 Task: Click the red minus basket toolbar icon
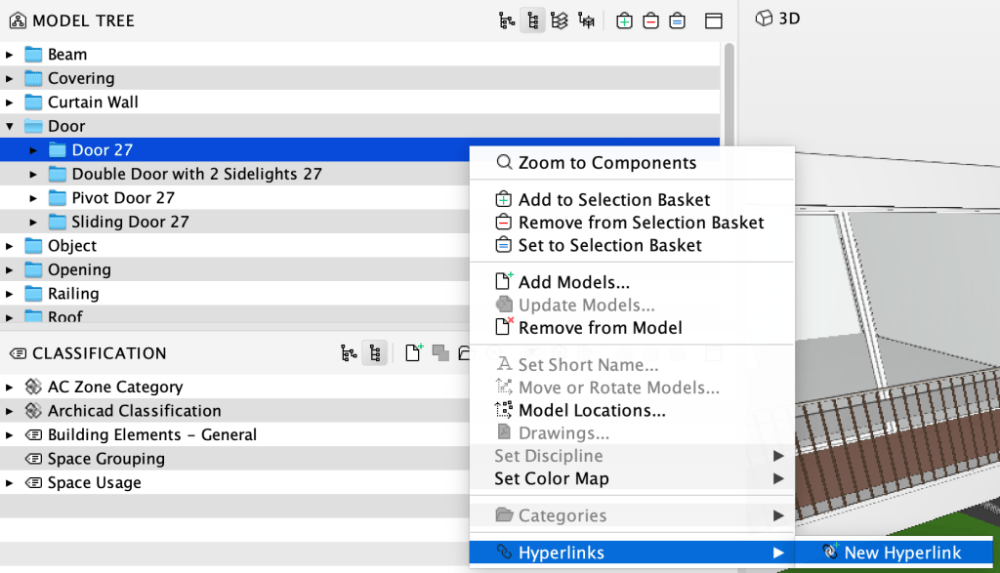(651, 21)
